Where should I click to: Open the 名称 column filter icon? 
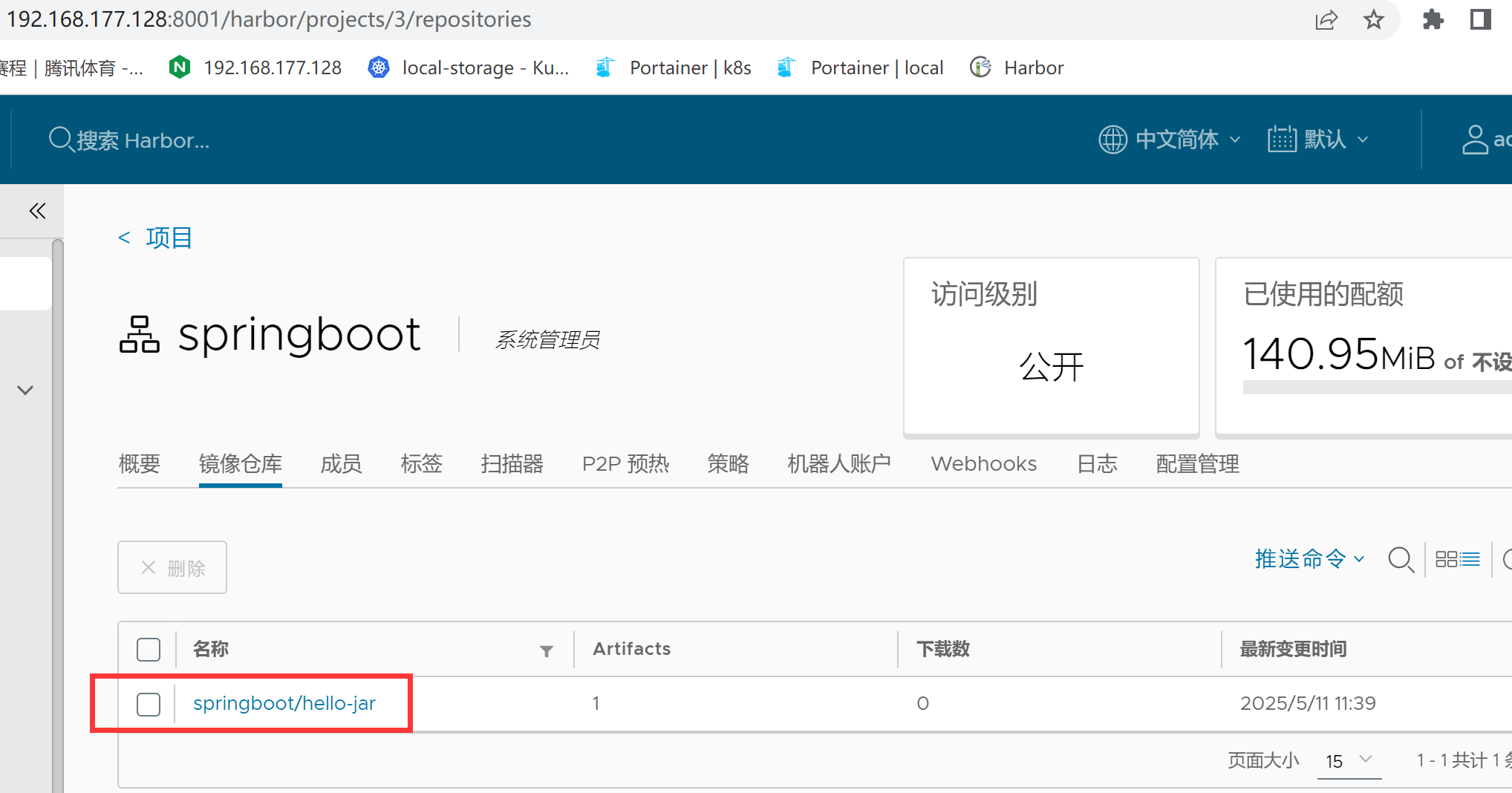point(547,650)
